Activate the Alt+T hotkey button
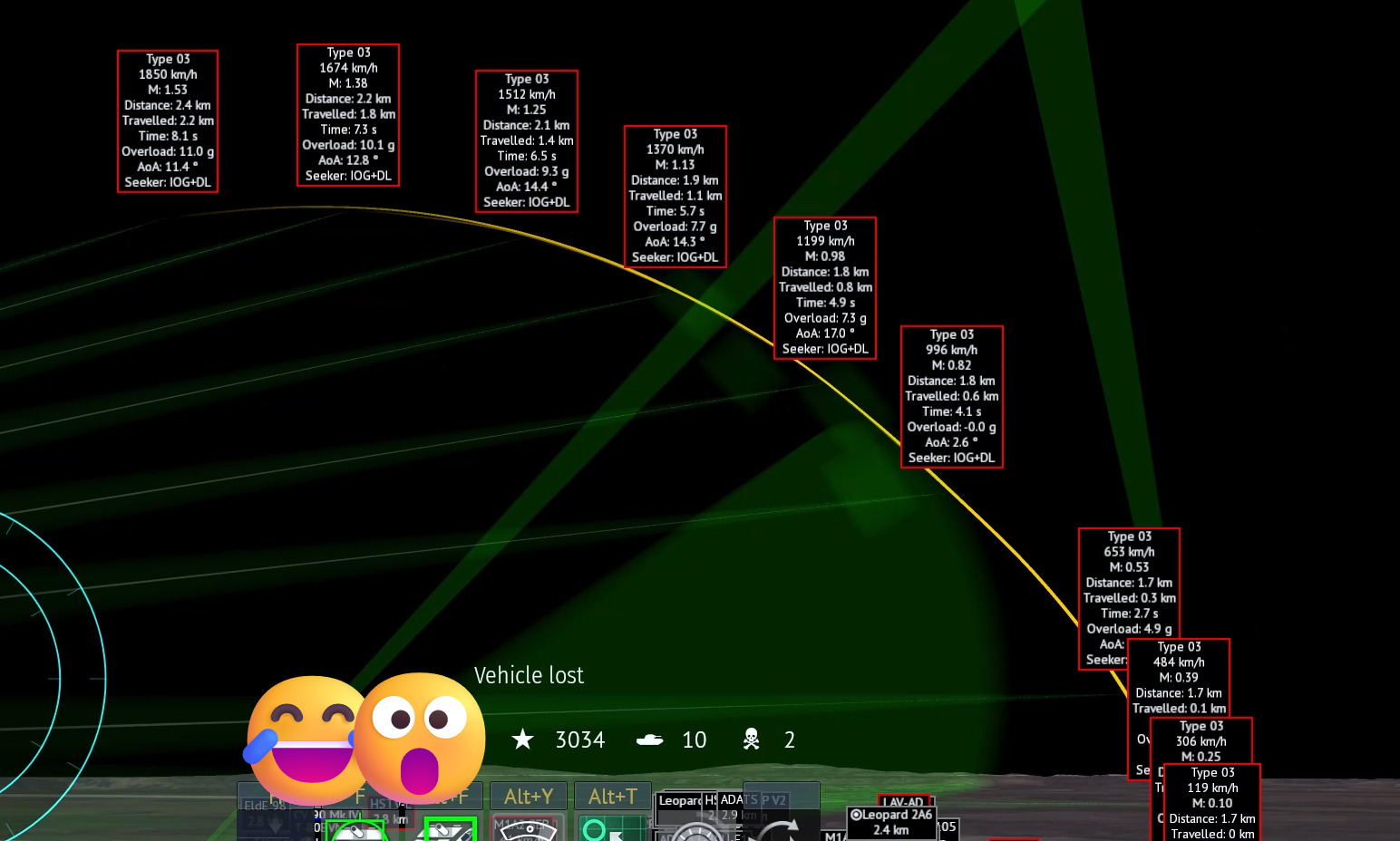Image resolution: width=1400 pixels, height=841 pixels. pos(613,797)
